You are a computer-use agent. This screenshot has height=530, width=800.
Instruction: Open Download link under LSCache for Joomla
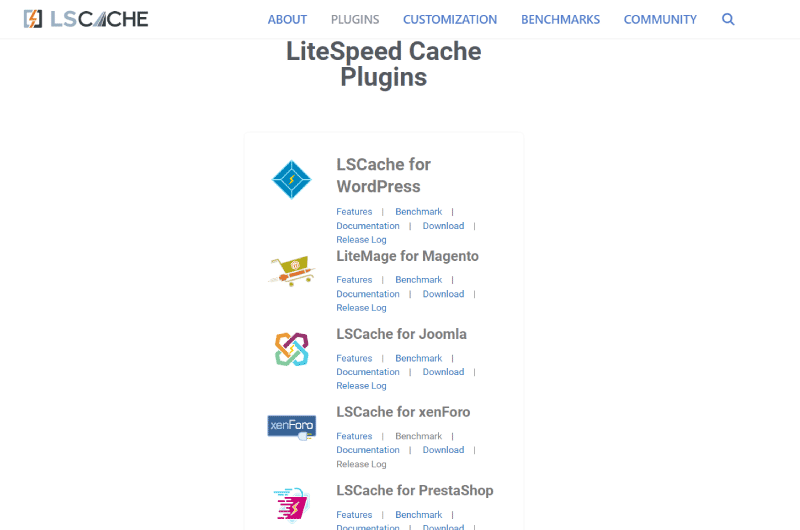pos(443,372)
